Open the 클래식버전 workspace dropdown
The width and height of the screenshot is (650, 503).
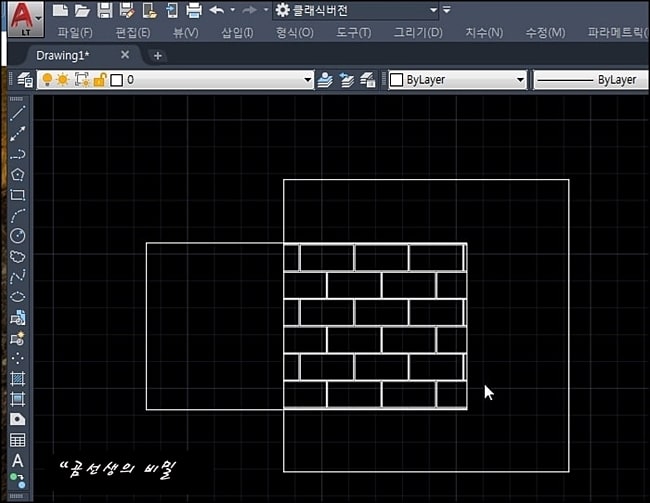355,10
